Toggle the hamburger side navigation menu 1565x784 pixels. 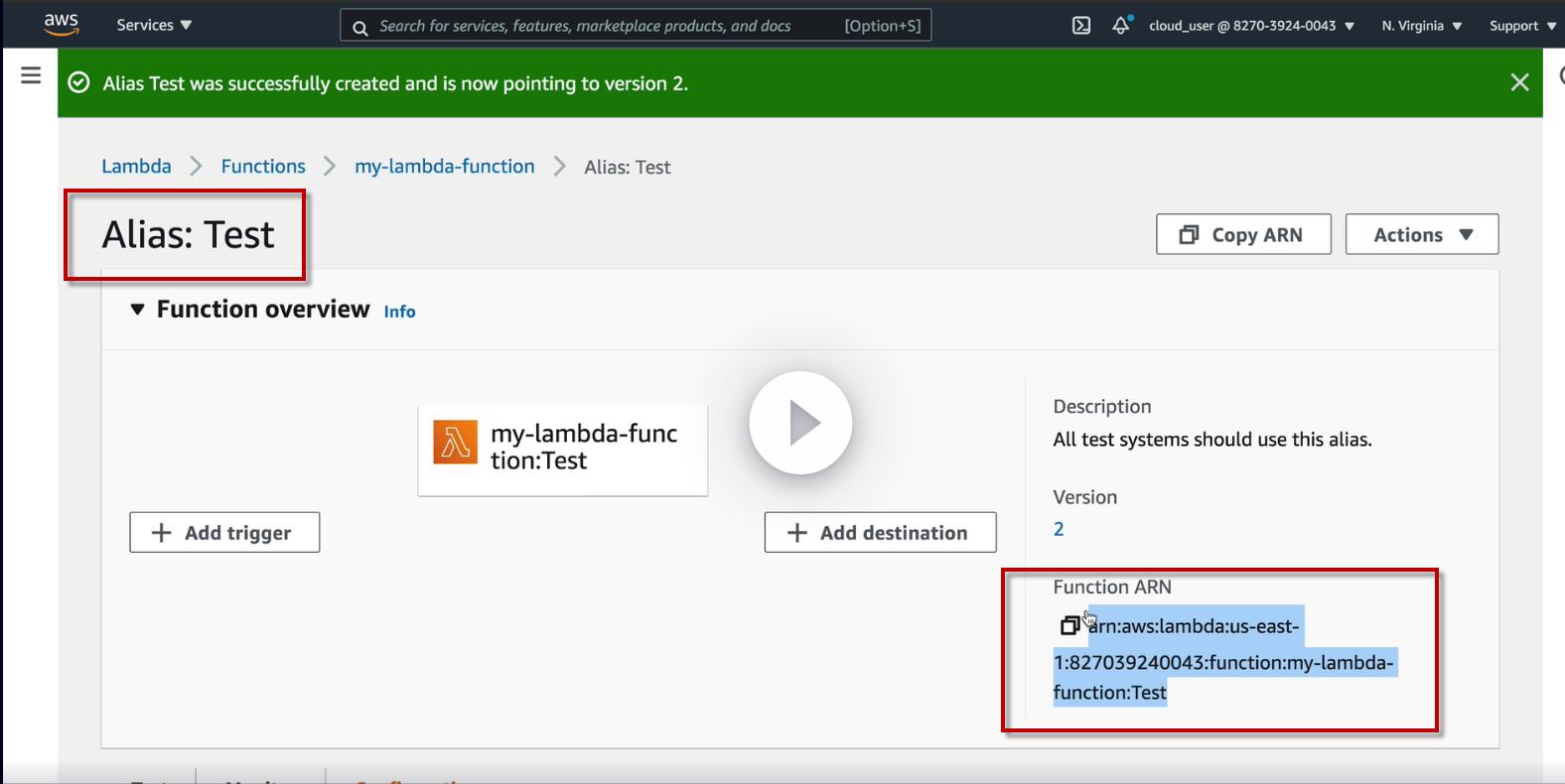coord(31,75)
